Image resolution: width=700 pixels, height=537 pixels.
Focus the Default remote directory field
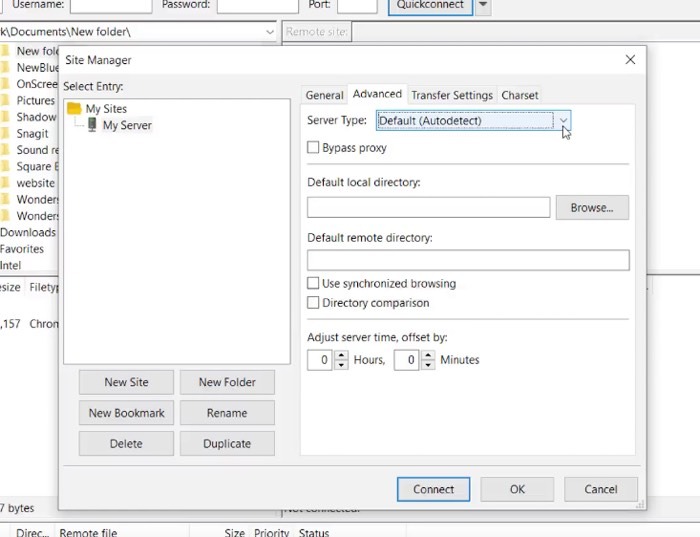468,260
